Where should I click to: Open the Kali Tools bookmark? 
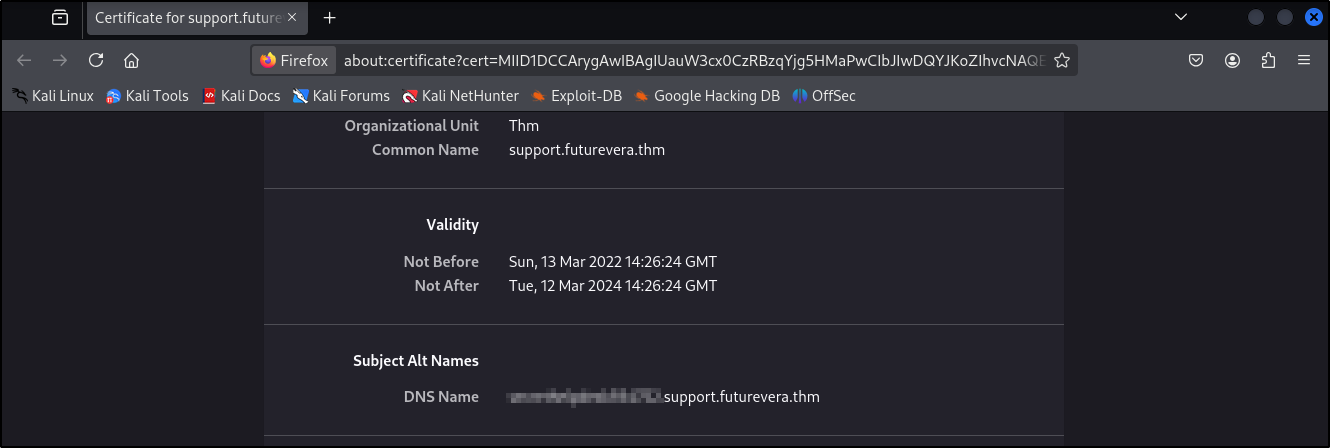point(147,96)
